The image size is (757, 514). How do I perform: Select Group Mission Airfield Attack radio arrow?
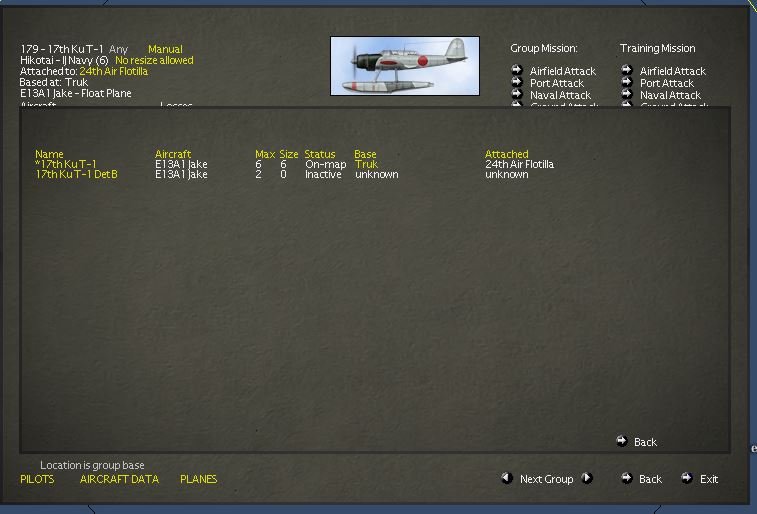tap(517, 69)
